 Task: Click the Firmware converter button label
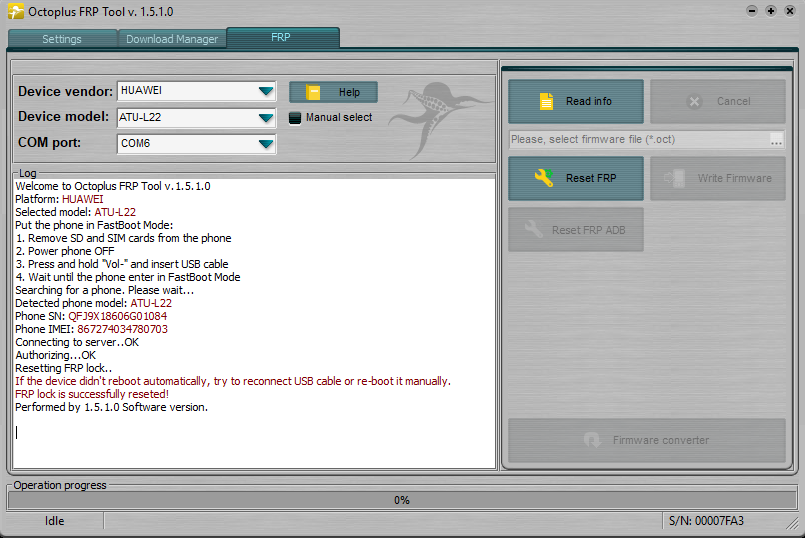click(x=661, y=440)
